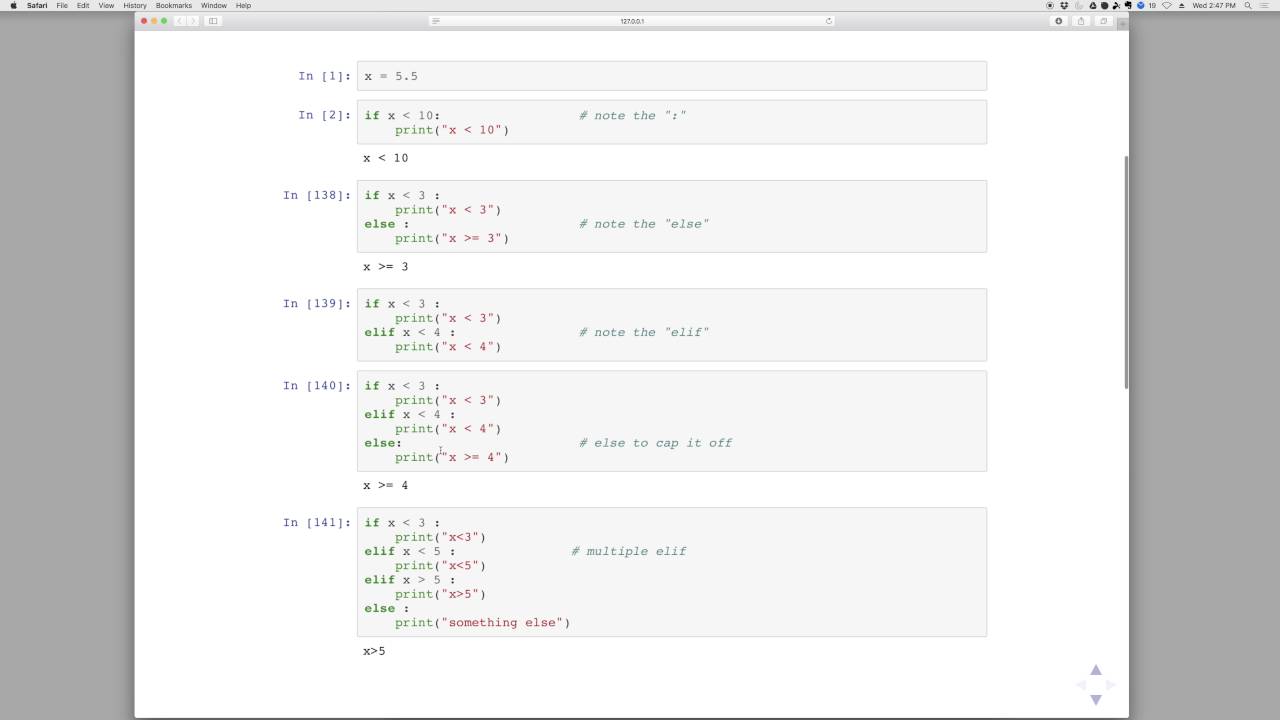Show all tabs overview
1280x720 pixels.
1104,21
